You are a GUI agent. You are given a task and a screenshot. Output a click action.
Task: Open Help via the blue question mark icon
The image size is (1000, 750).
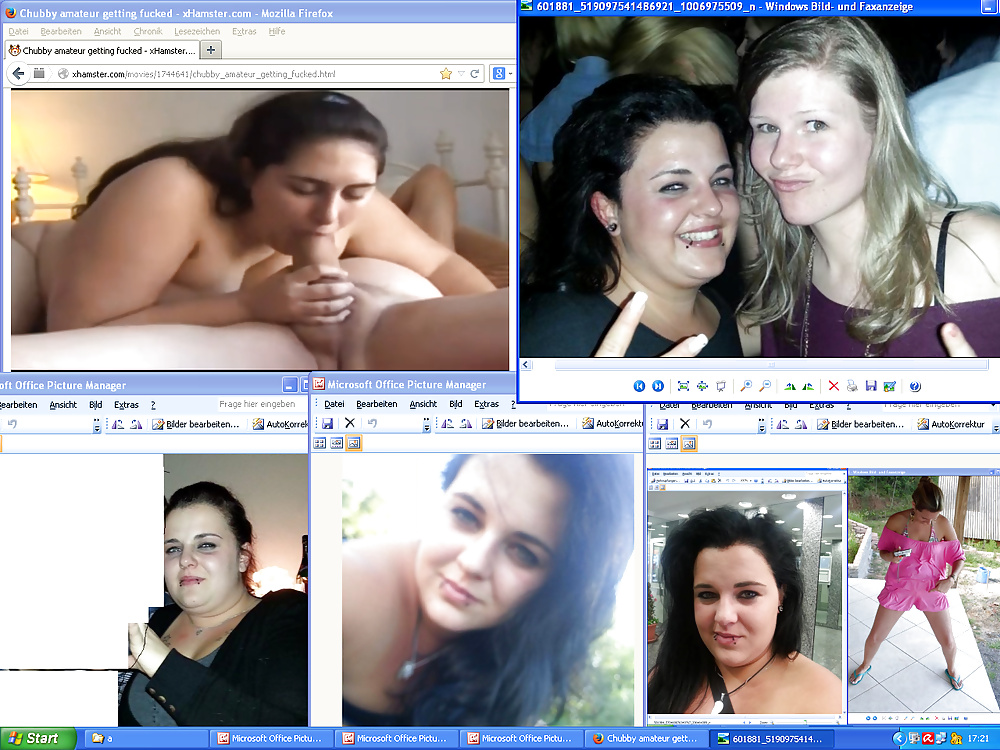point(913,386)
